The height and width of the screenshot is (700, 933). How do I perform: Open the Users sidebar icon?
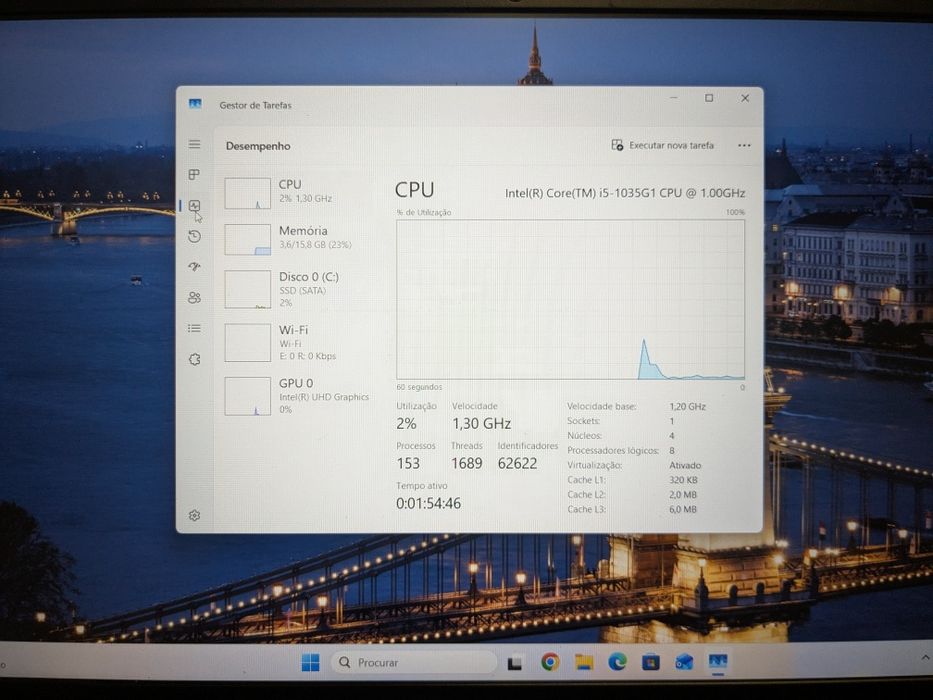point(195,298)
